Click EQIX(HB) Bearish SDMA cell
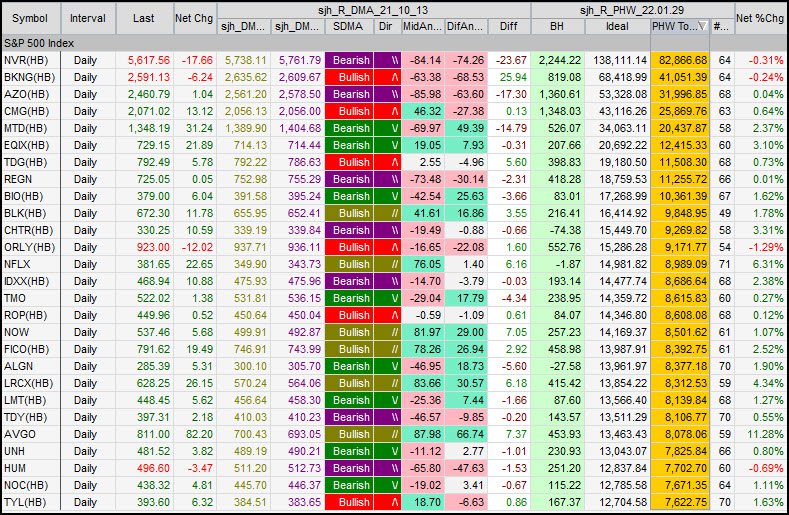 349,145
